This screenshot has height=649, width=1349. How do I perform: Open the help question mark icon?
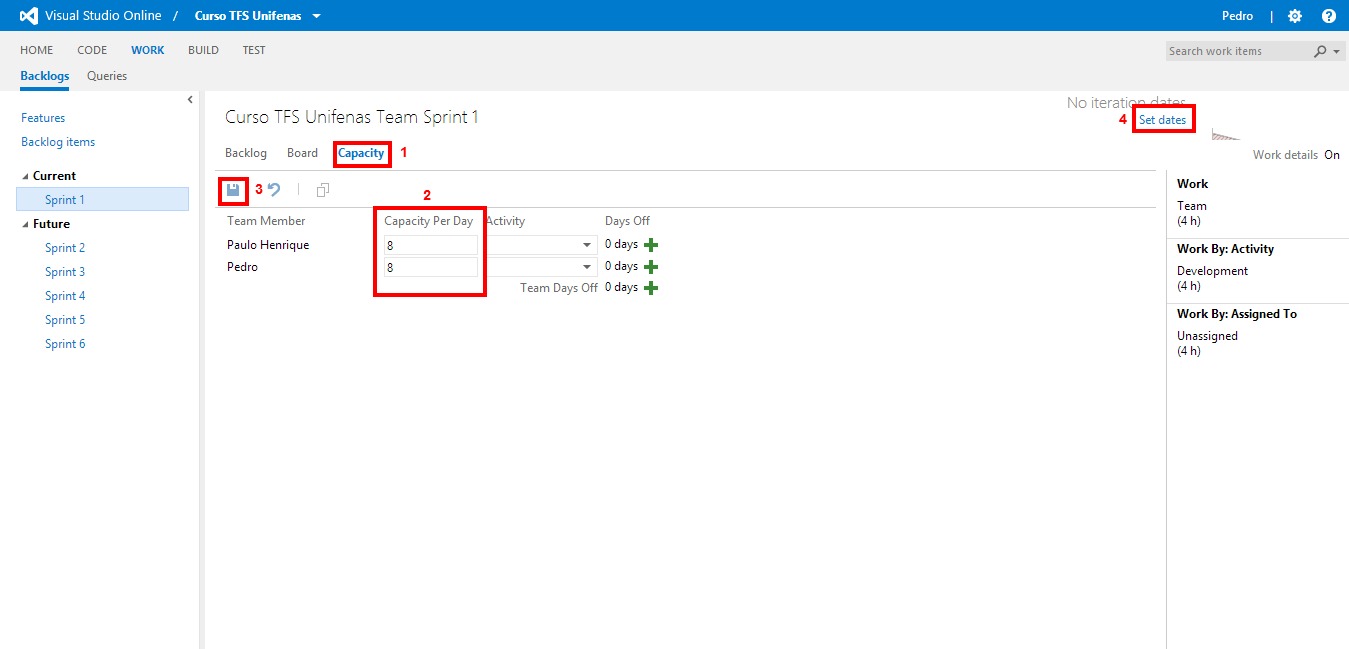[1328, 16]
